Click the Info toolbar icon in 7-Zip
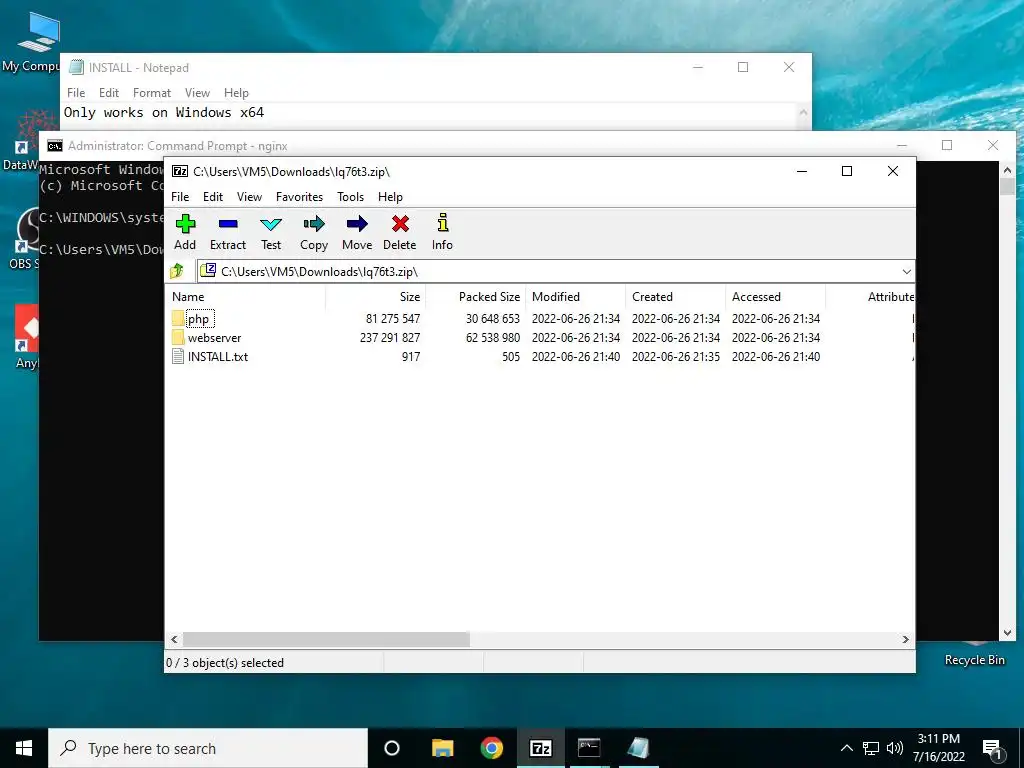Viewport: 1024px width, 768px height. 443,223
